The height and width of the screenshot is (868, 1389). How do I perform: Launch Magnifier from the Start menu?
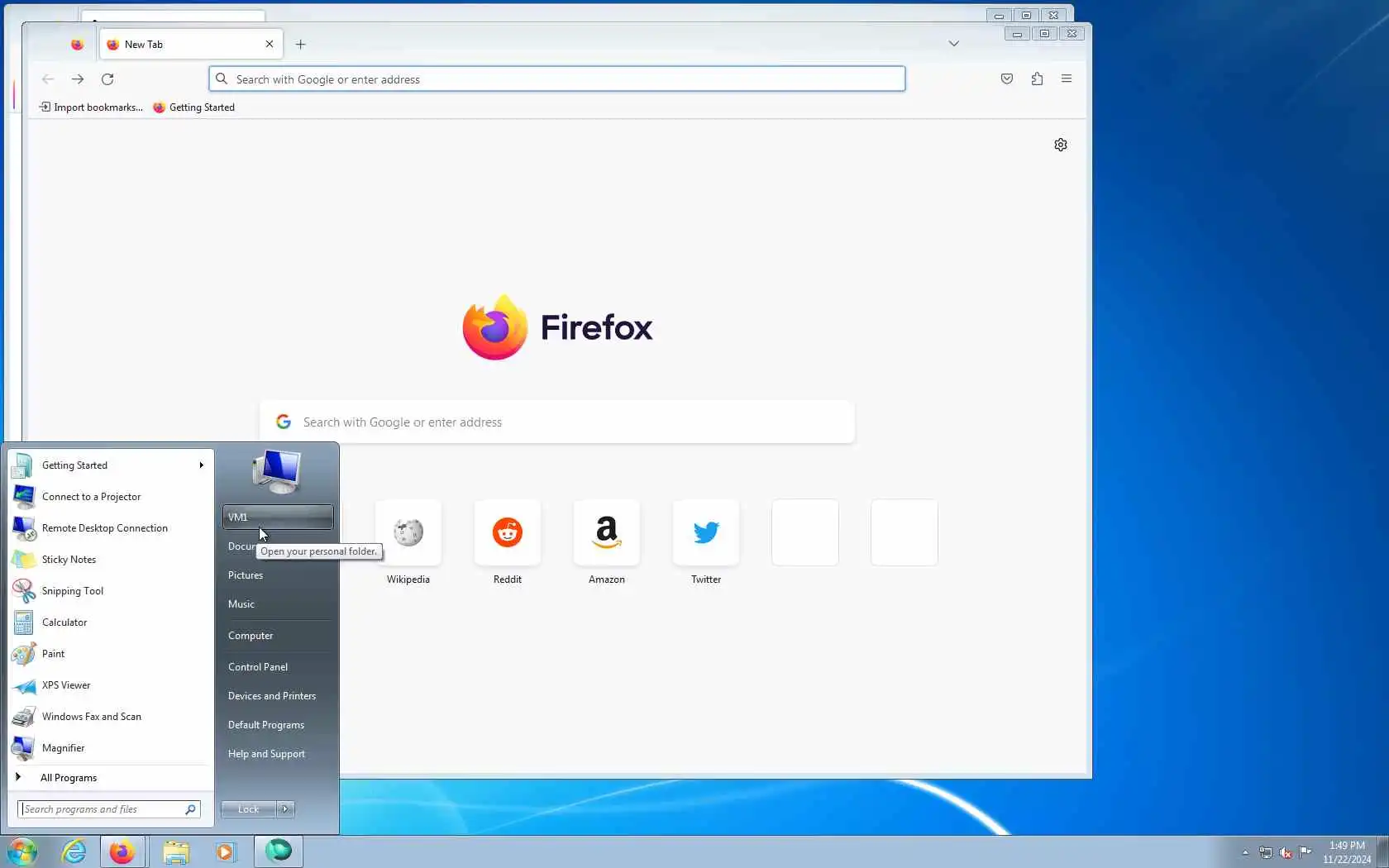pyautogui.click(x=111, y=748)
